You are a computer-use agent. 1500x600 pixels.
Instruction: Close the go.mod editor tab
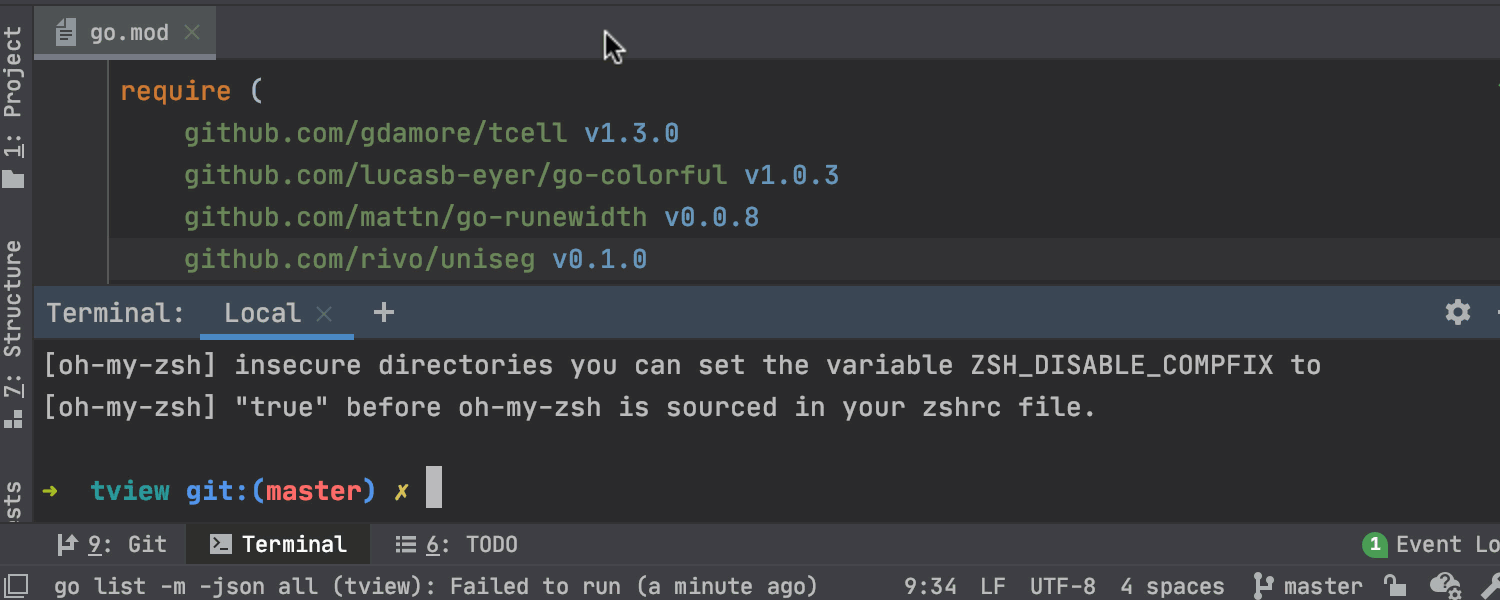[192, 33]
